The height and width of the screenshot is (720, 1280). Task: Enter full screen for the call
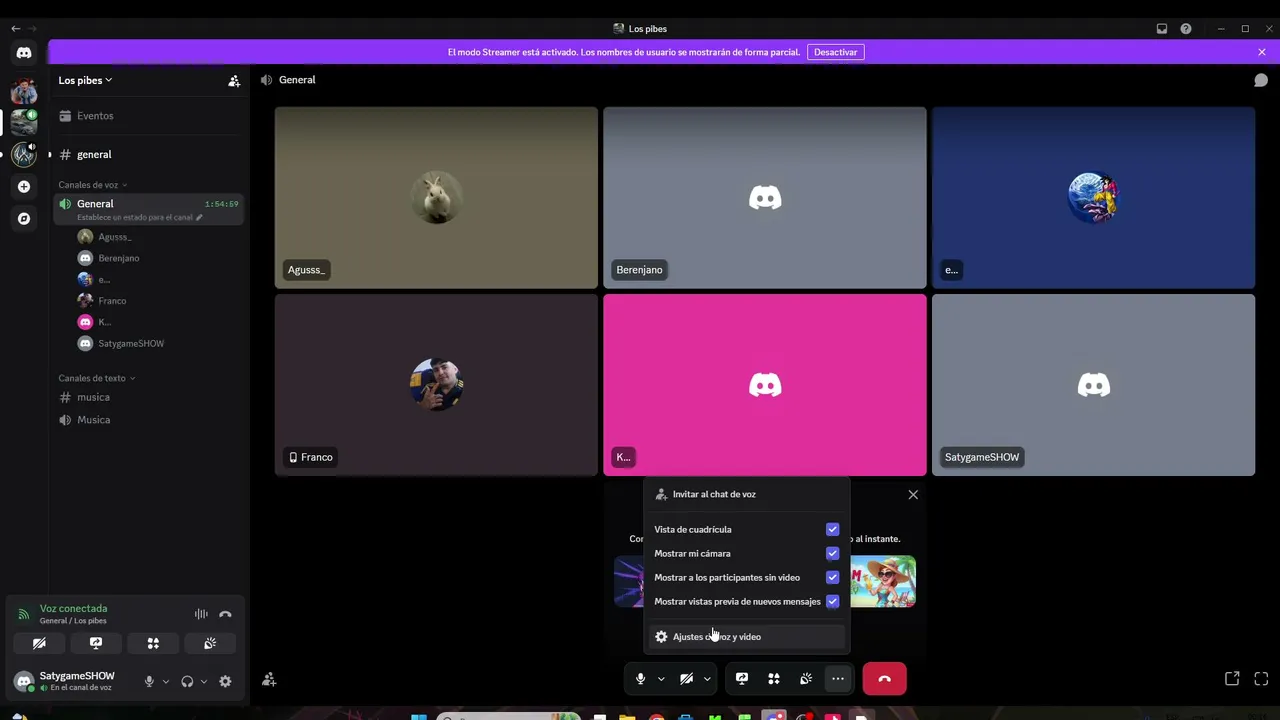(x=1261, y=679)
